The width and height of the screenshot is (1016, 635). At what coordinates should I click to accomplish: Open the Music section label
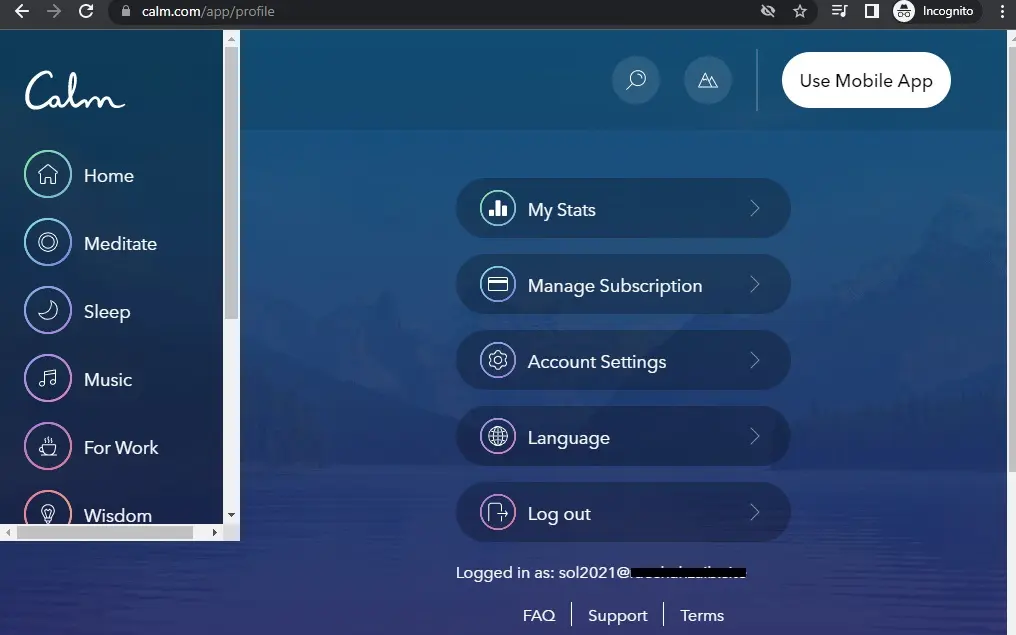pyautogui.click(x=108, y=380)
